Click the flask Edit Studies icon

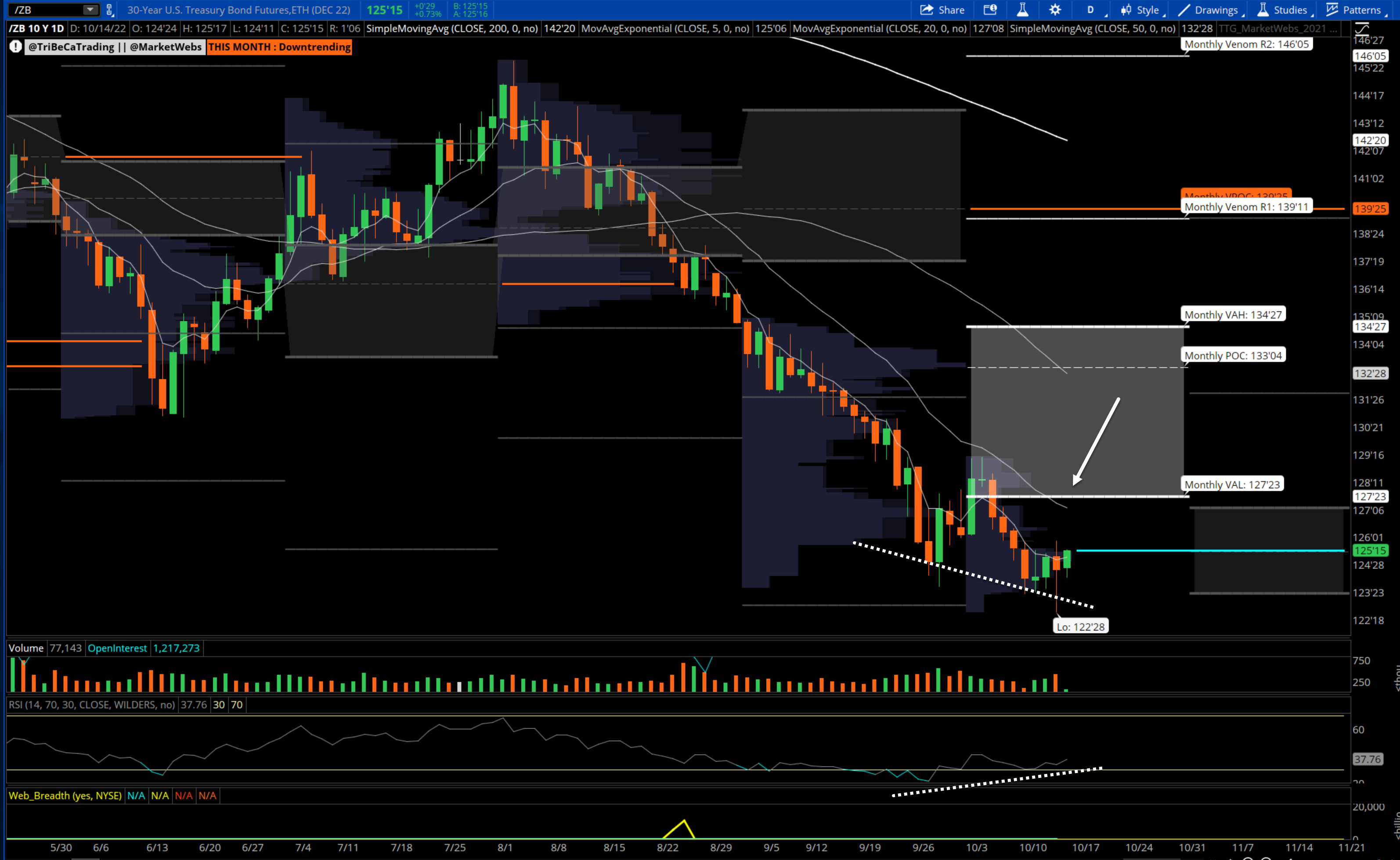point(1022,10)
